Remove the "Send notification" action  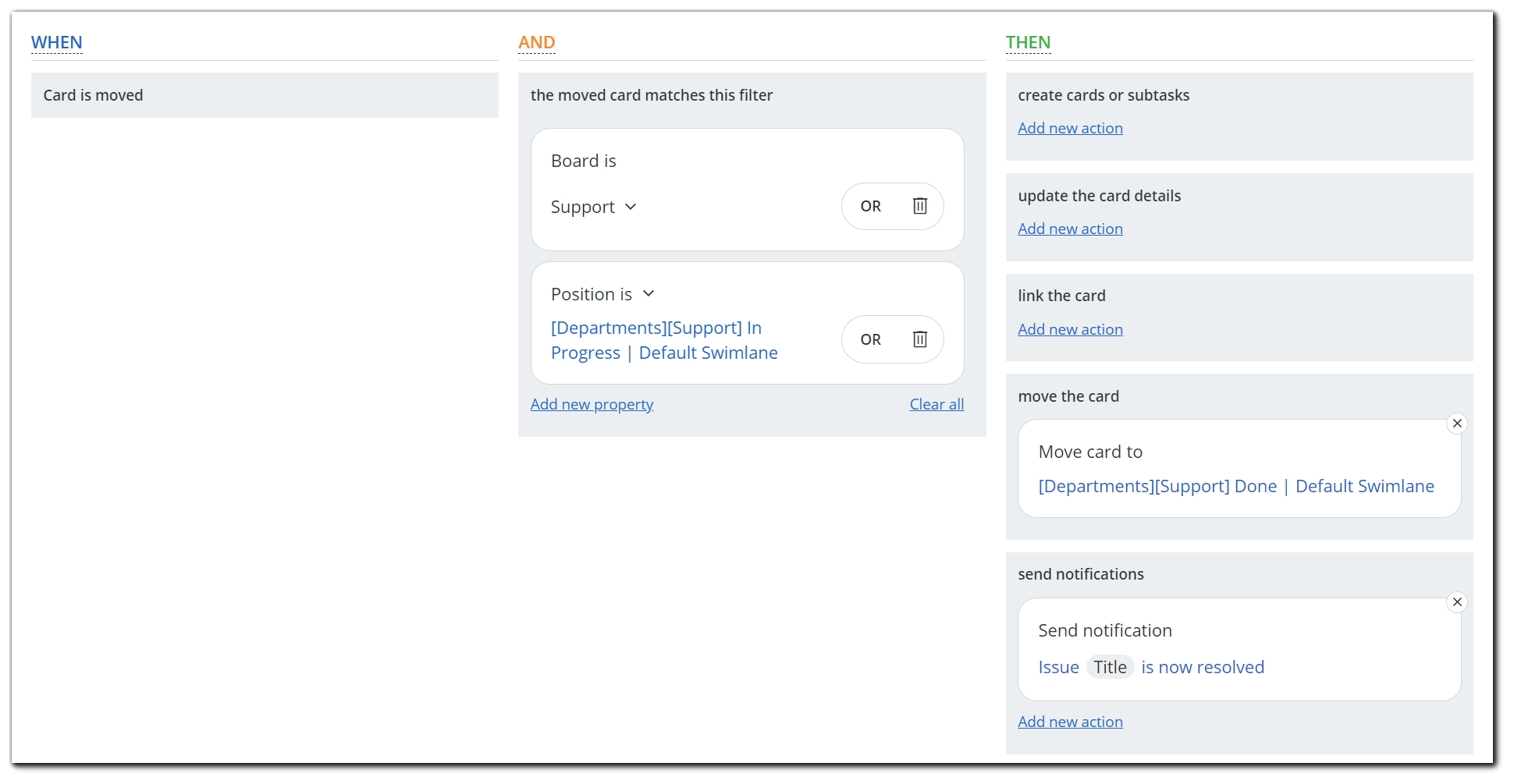click(x=1457, y=601)
